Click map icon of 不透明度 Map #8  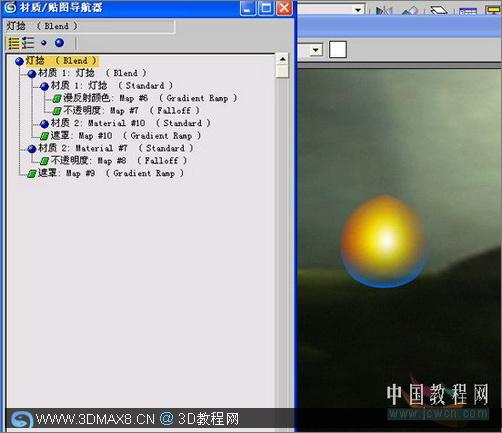[x=44, y=161]
